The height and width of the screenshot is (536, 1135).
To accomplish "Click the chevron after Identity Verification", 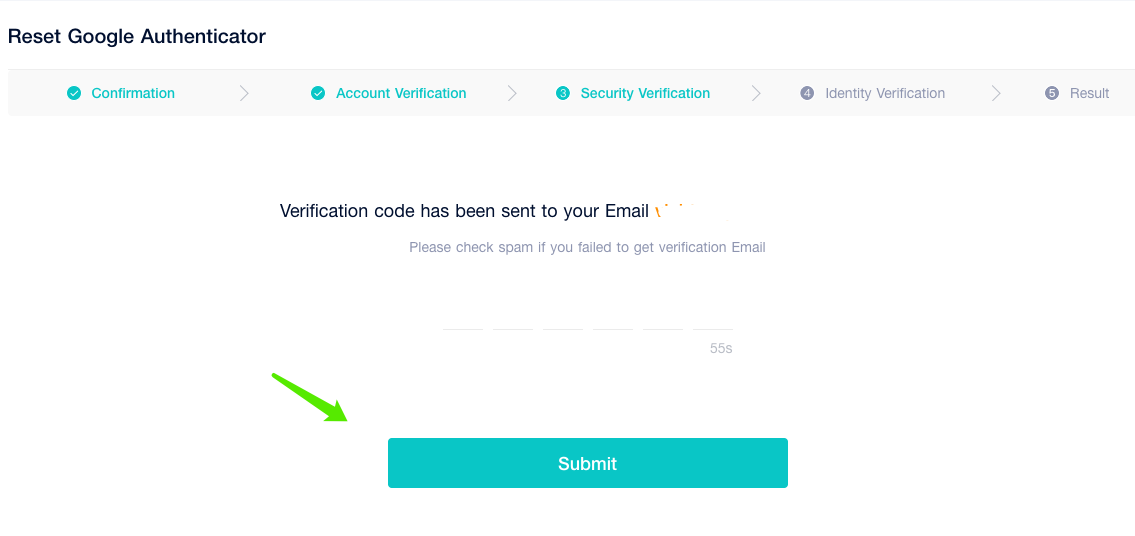I will (996, 93).
